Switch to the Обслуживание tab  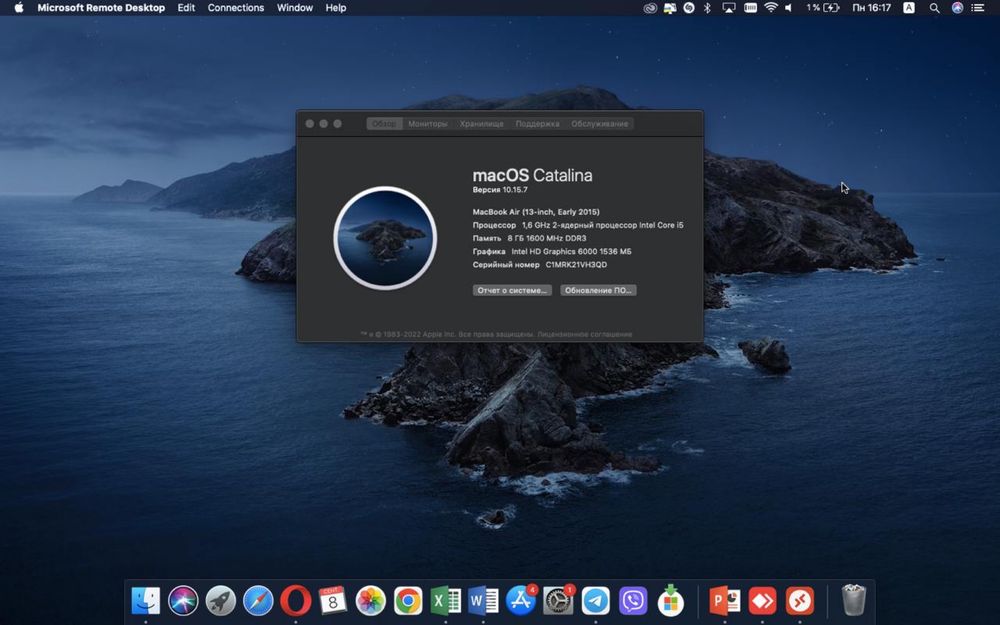pos(599,124)
